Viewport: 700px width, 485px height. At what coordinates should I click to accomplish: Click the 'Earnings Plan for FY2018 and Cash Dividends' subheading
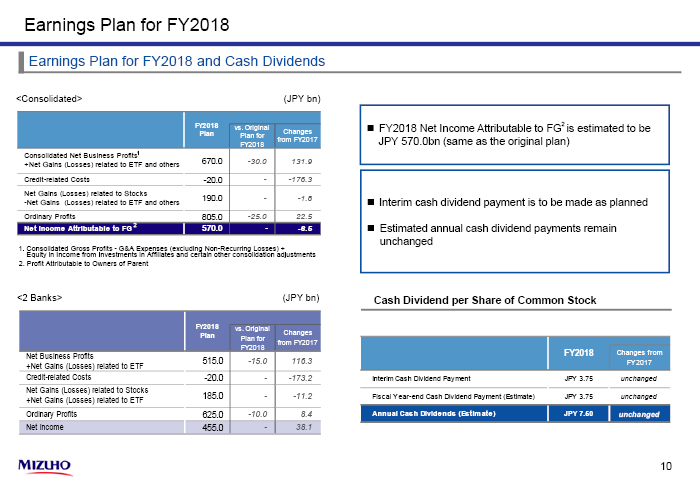176,62
